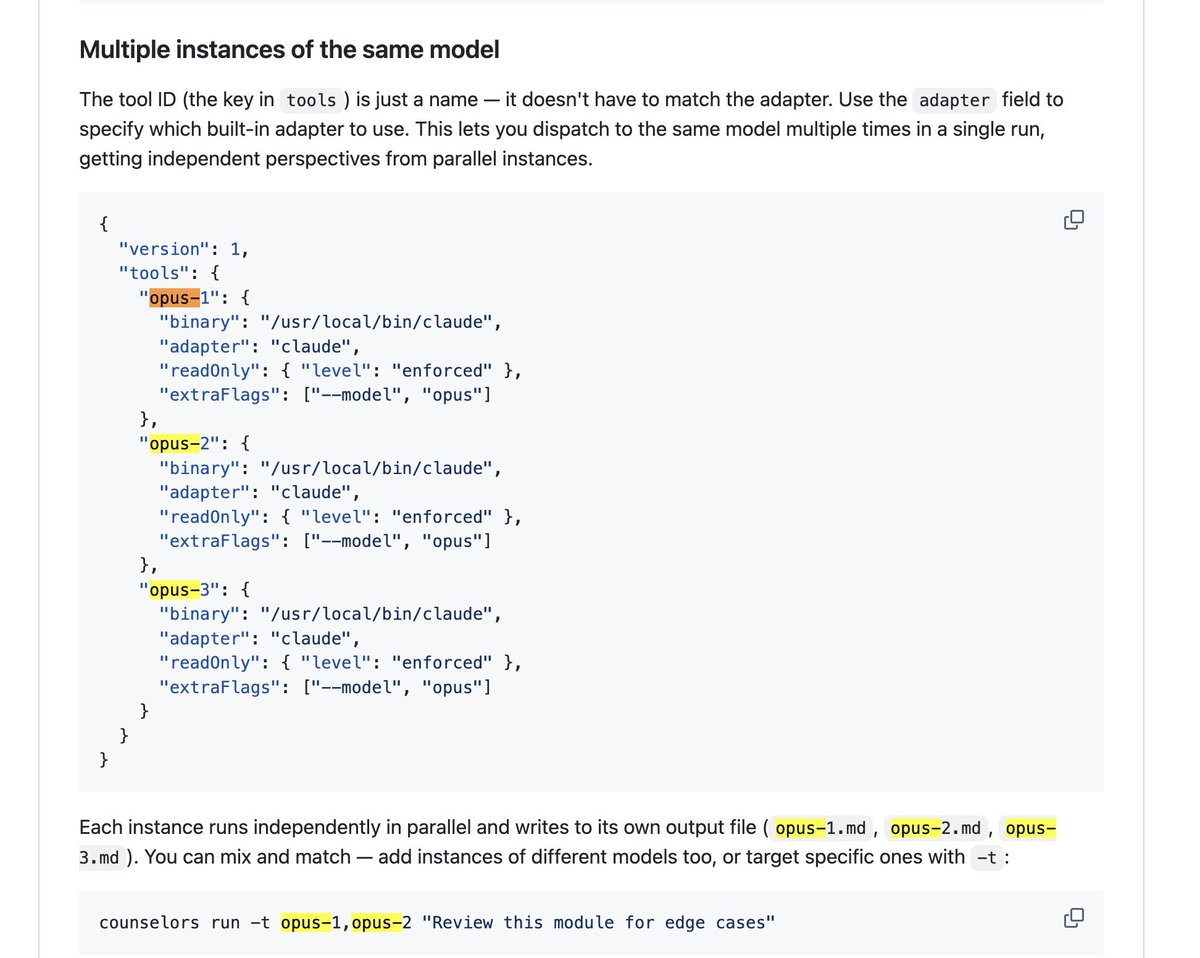Select the highlighted opus-2 key in JSON
Screen dimensions: 1200x958
click(176, 443)
